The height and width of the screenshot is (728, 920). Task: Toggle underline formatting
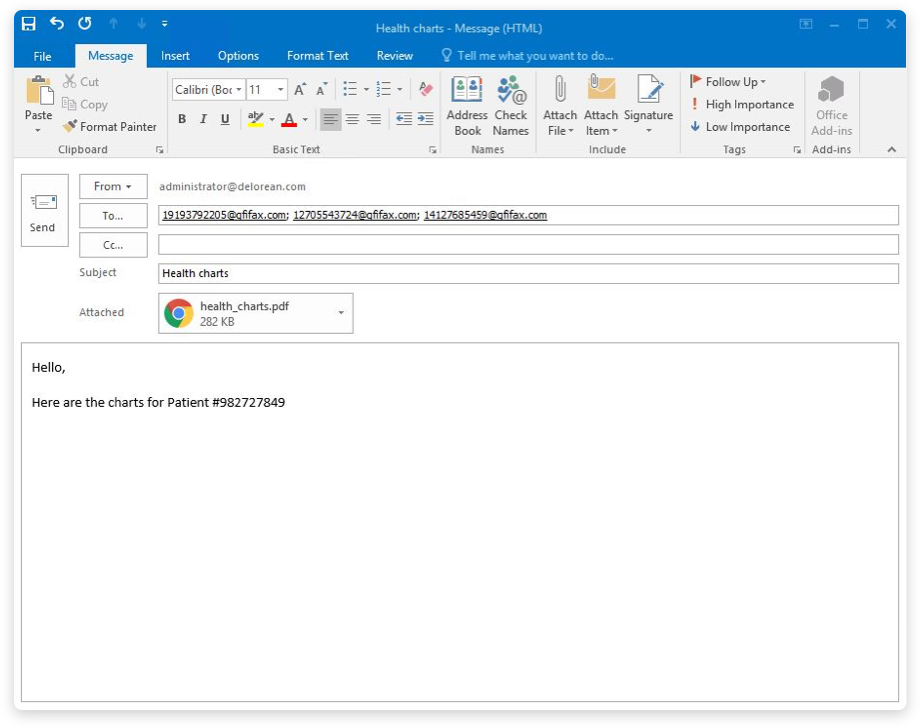click(x=225, y=119)
